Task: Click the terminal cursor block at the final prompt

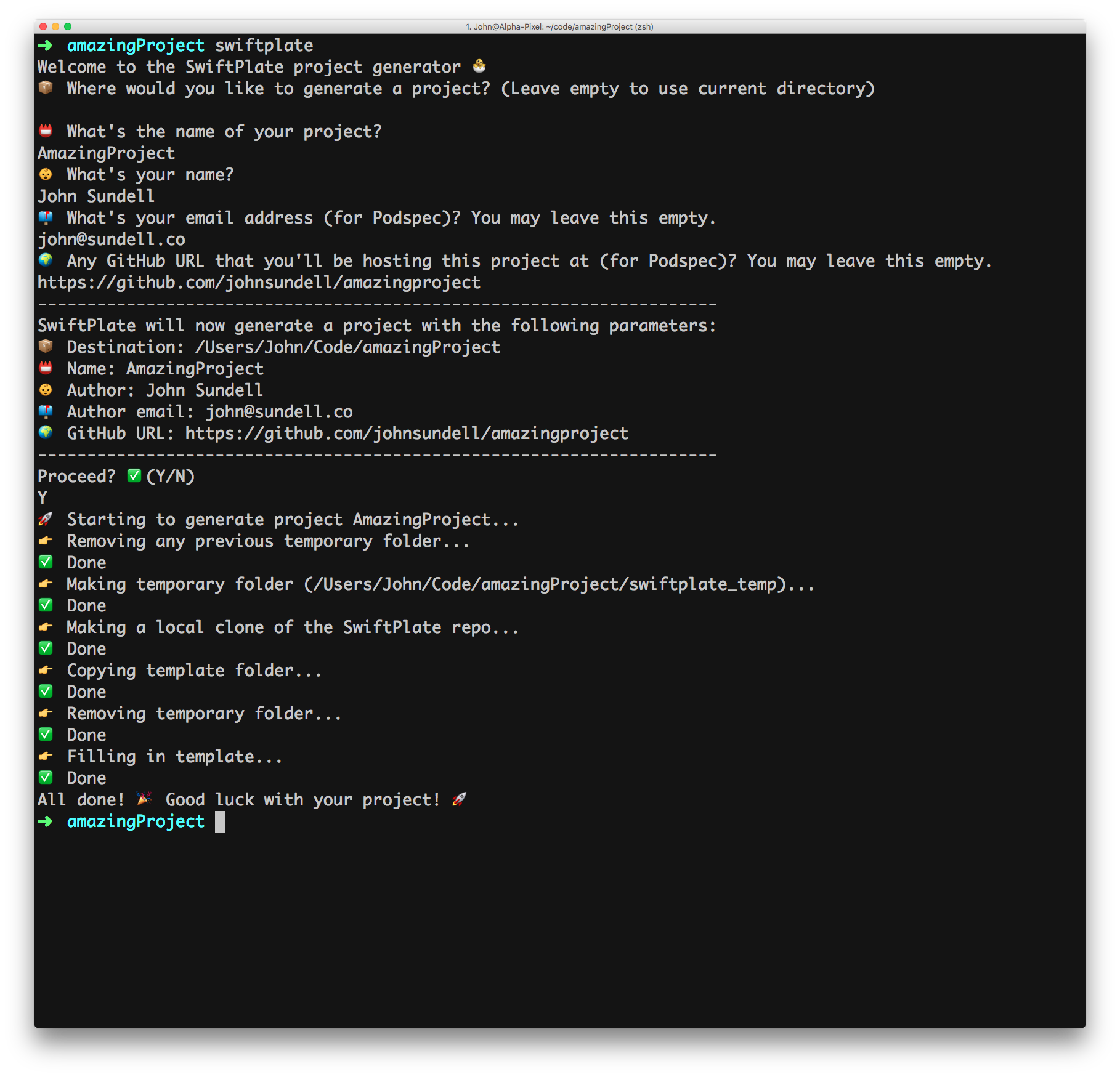Action: coord(220,821)
